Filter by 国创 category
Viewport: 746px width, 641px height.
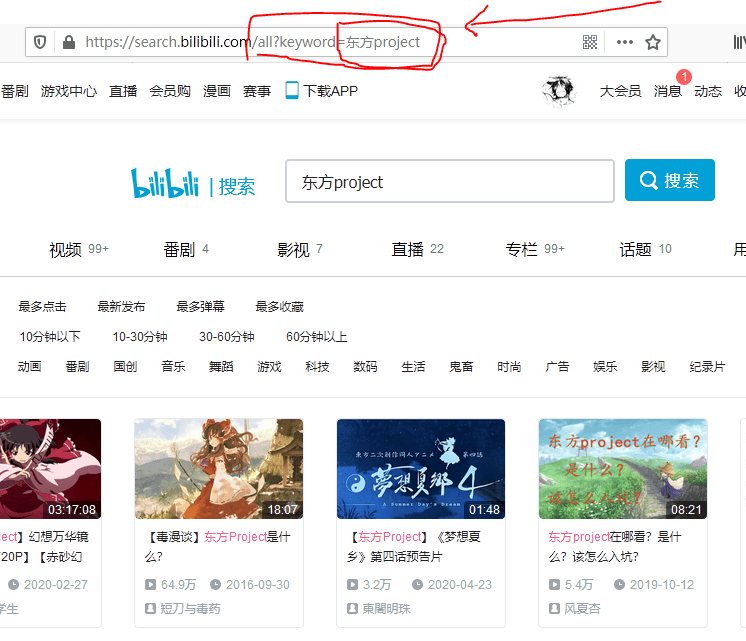[x=126, y=366]
